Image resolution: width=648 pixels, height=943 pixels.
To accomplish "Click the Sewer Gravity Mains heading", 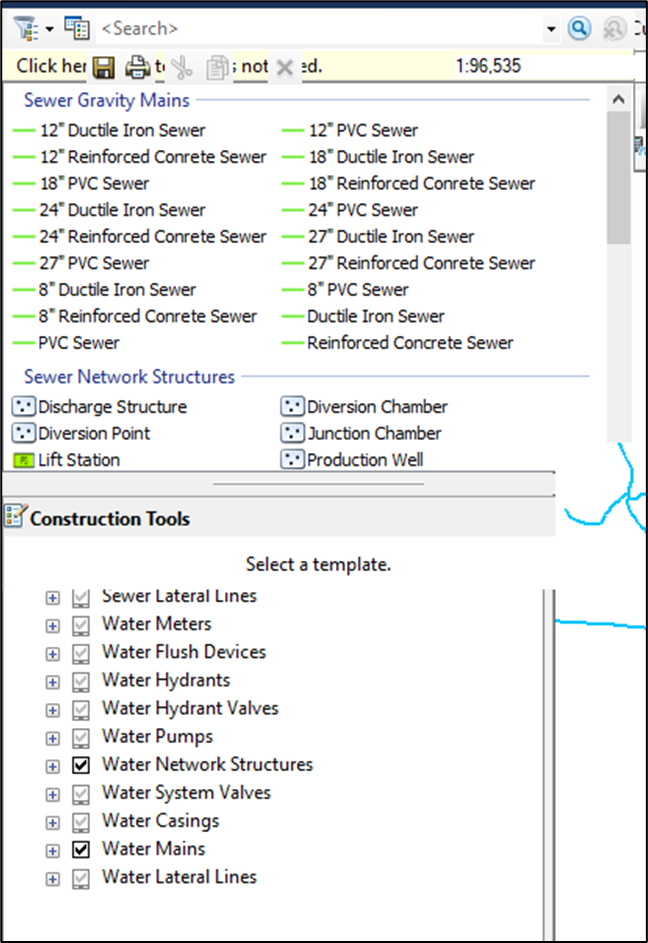I will 105,100.
